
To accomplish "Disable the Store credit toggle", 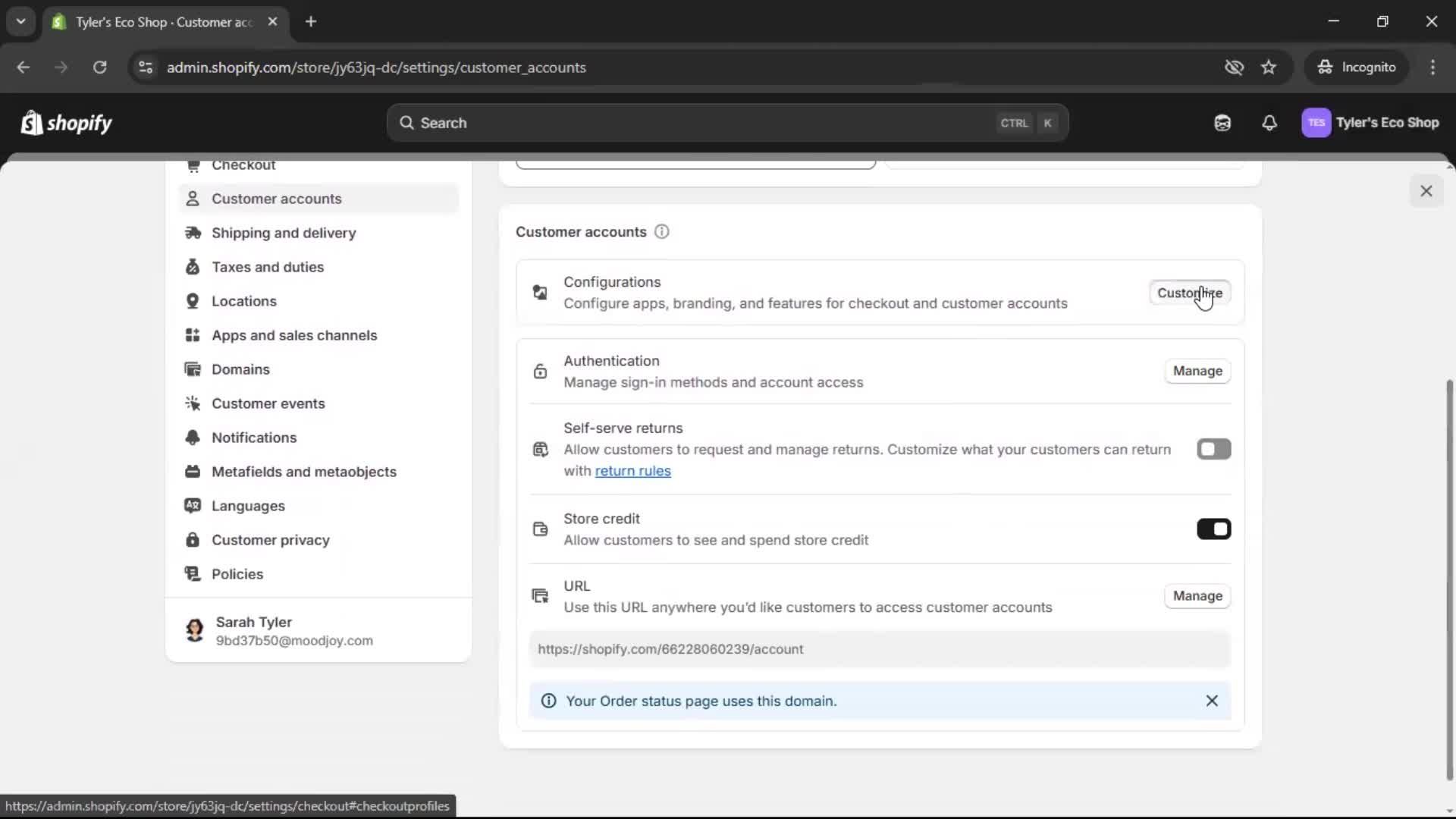I will pyautogui.click(x=1213, y=529).
